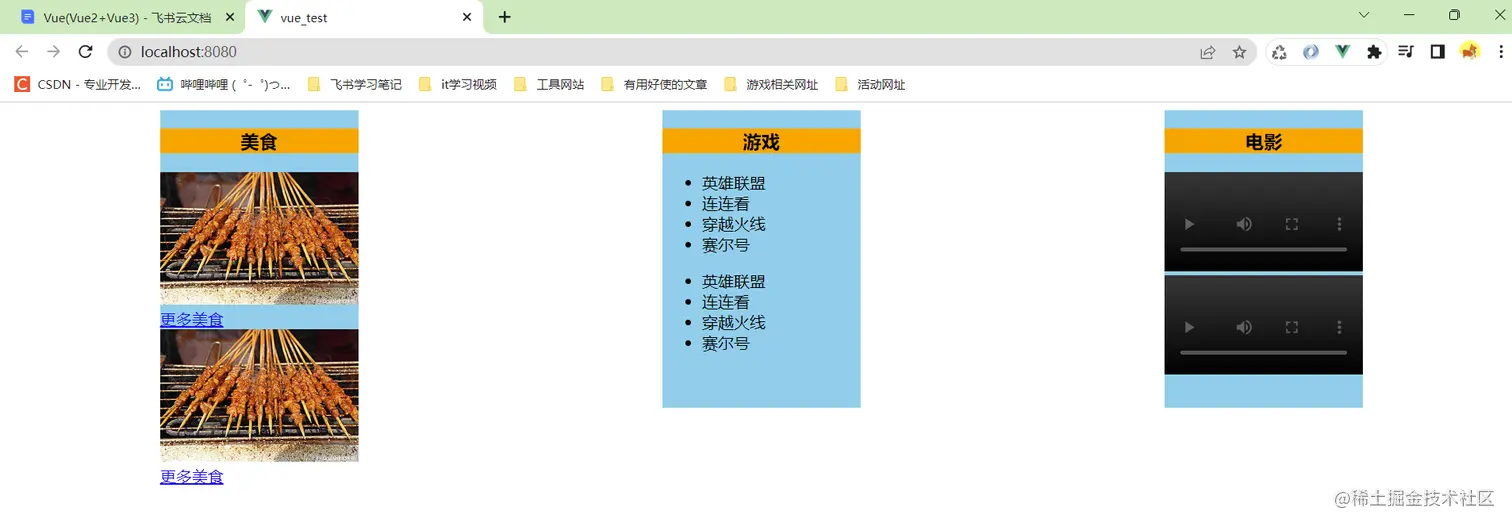This screenshot has height=526, width=1512.
Task: Close the Vue(Vue2+Vue3) 飞书云文档 tab
Action: click(x=230, y=17)
